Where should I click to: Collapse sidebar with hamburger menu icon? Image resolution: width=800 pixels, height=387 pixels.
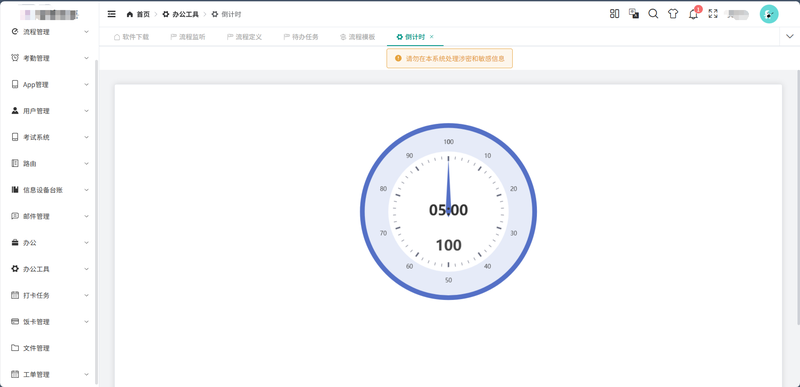click(x=112, y=14)
